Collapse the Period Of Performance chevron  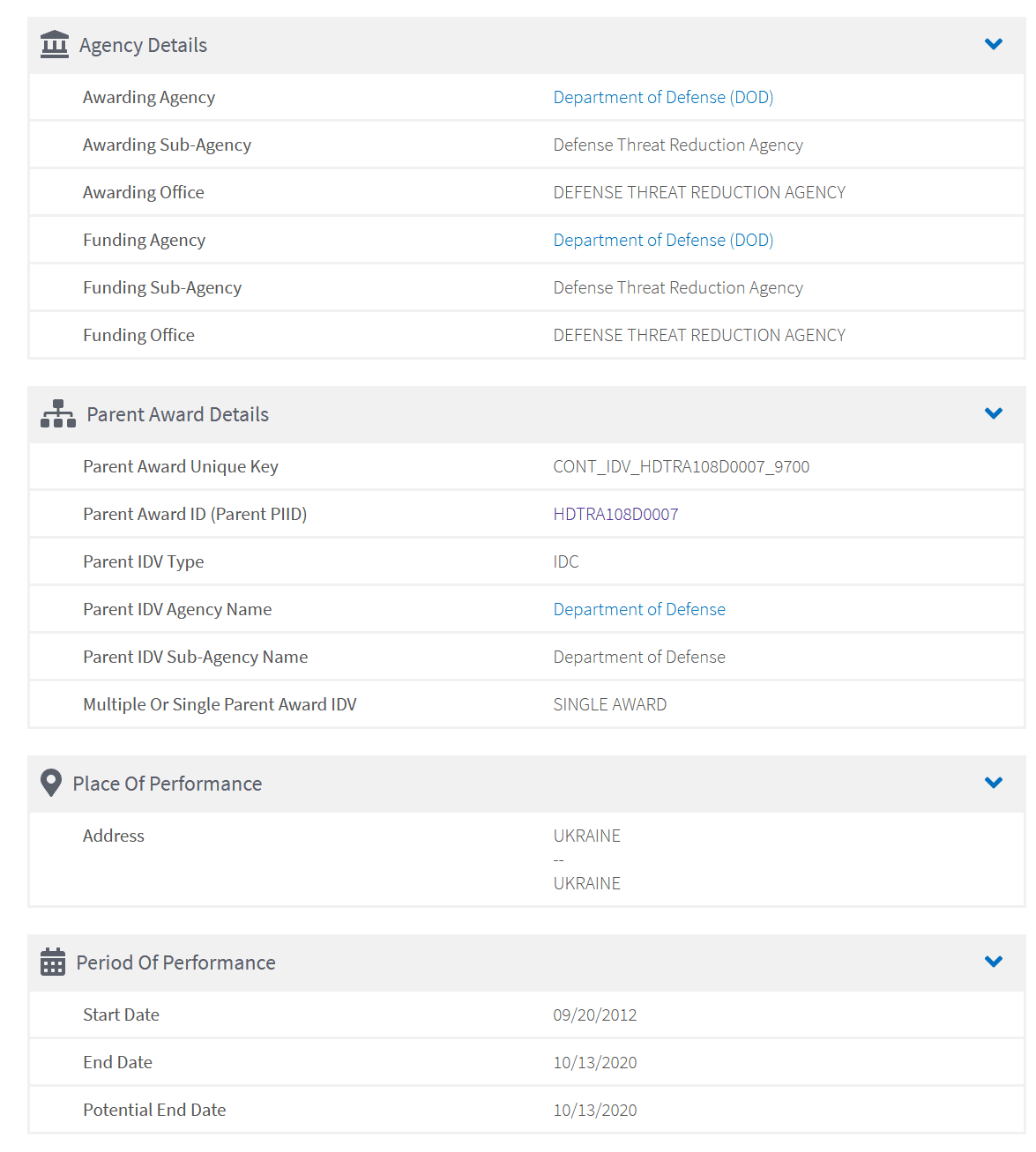click(x=993, y=962)
